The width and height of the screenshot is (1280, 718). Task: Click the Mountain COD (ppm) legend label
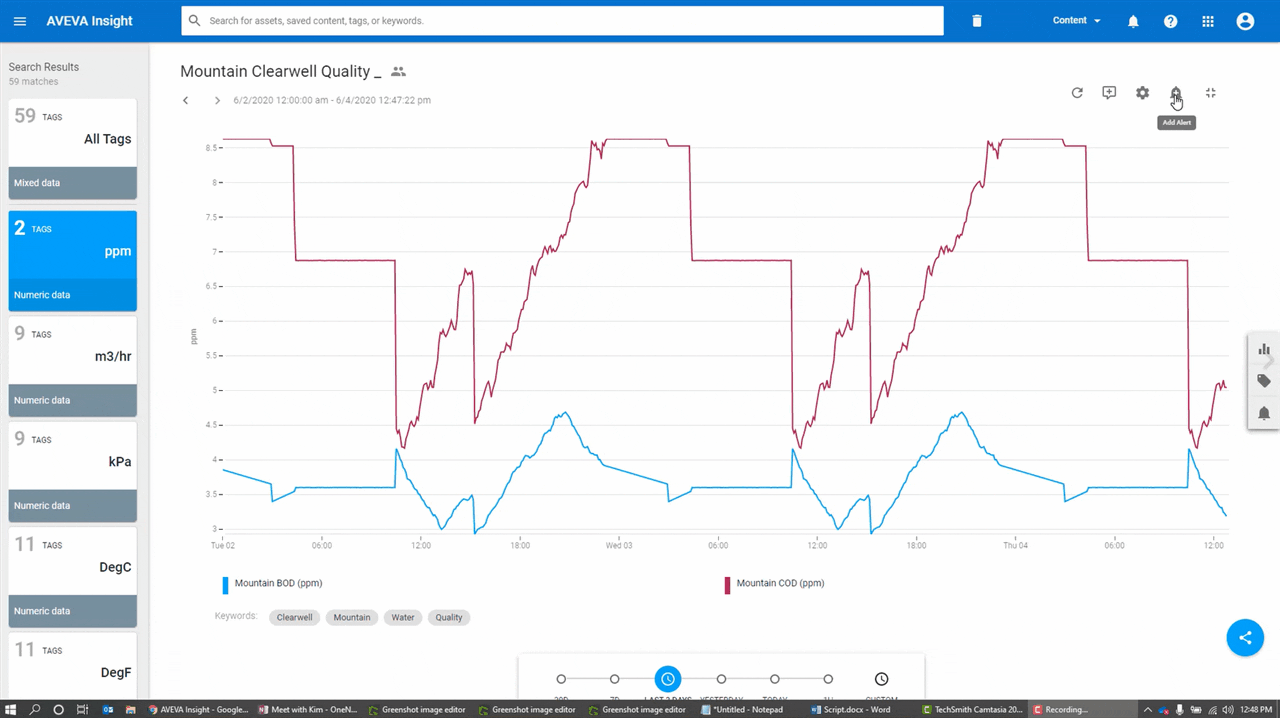click(781, 583)
